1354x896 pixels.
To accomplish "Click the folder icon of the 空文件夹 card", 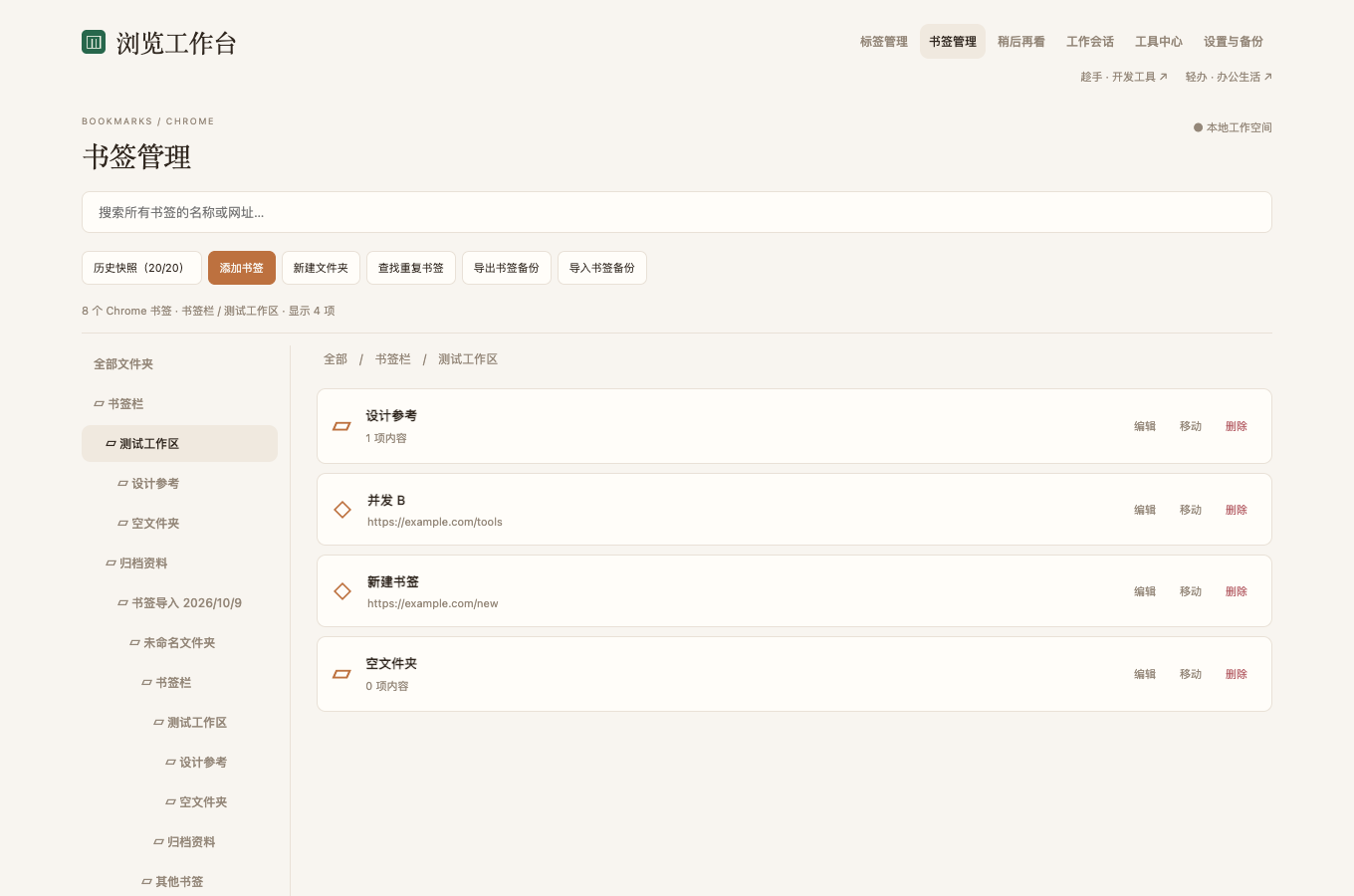I will [x=341, y=674].
